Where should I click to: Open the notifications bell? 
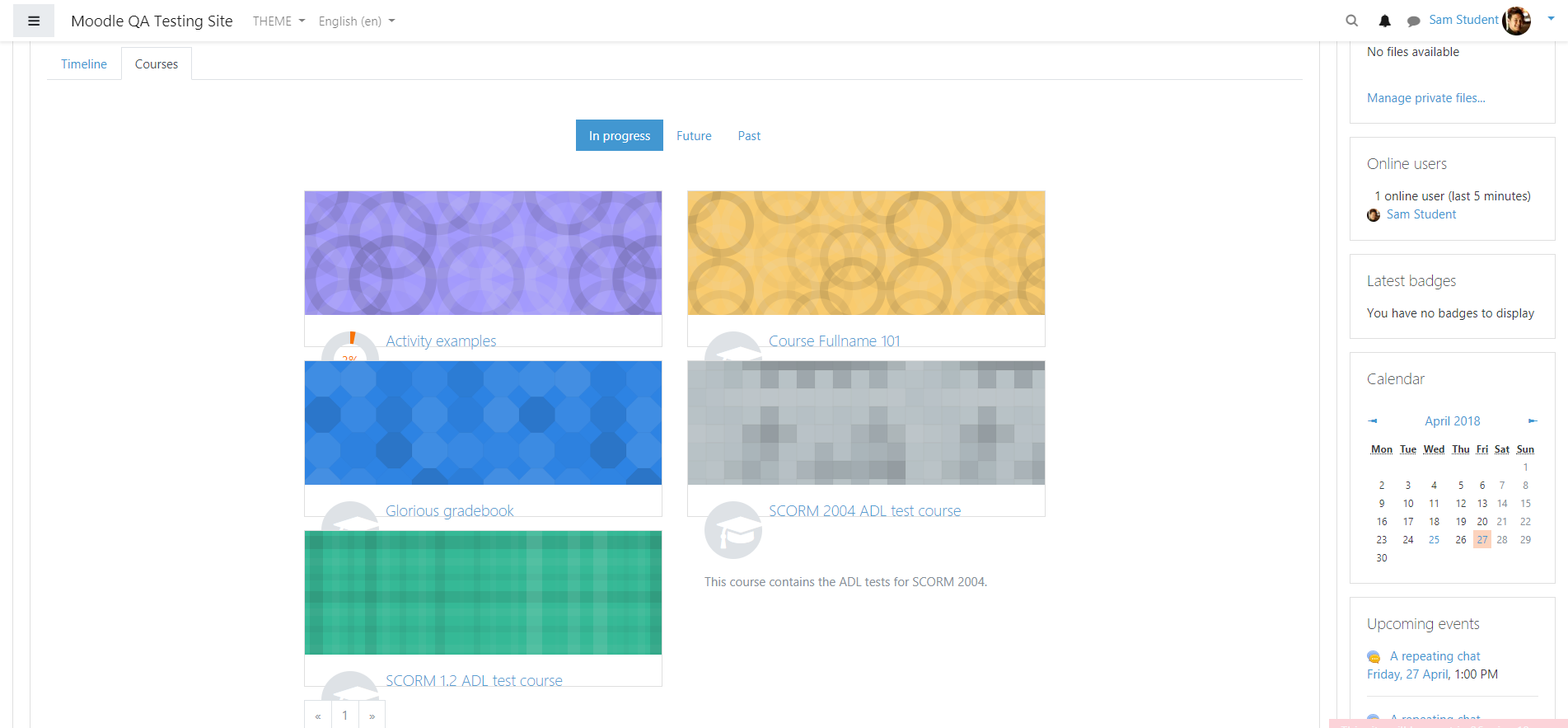point(1384,21)
